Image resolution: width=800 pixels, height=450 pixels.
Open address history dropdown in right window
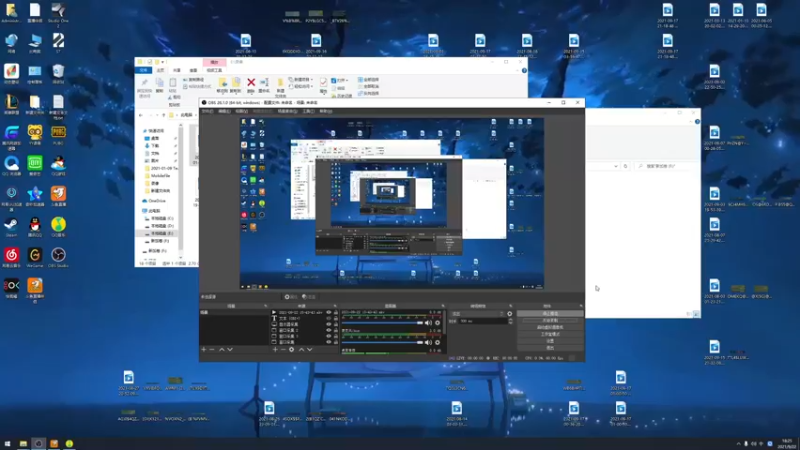[x=616, y=166]
